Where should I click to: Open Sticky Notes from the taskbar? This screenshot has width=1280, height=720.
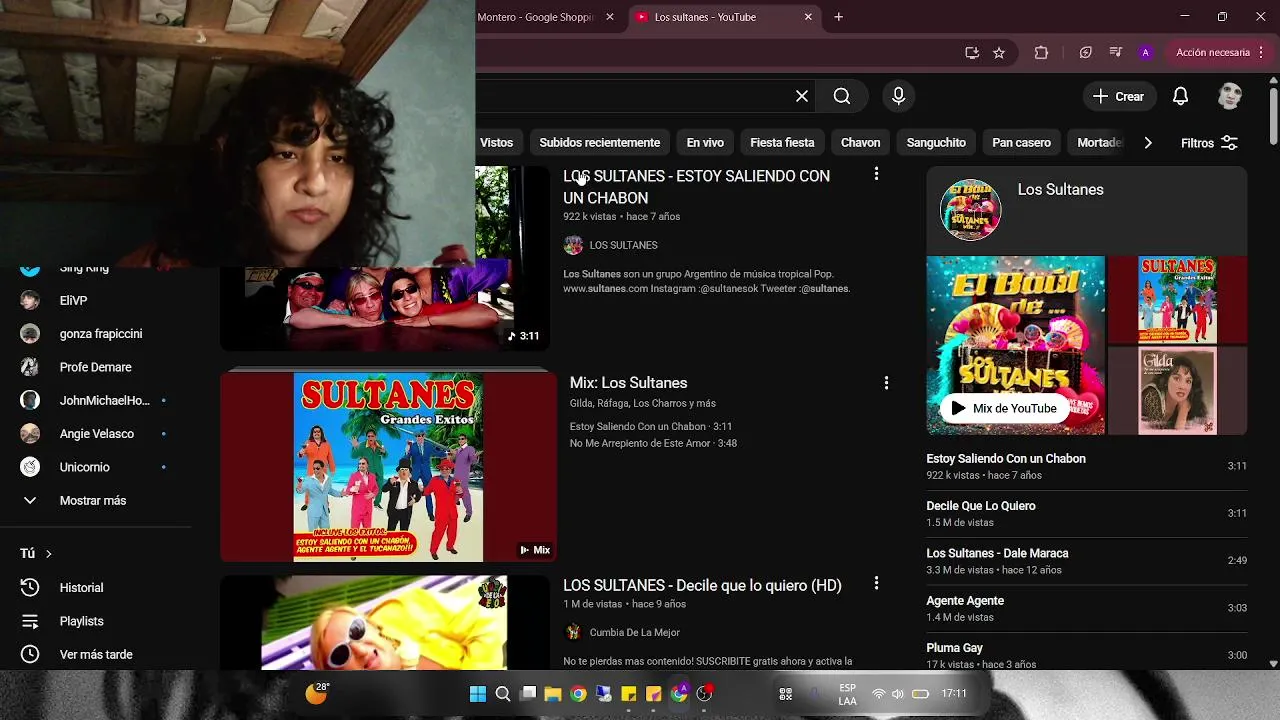point(629,694)
